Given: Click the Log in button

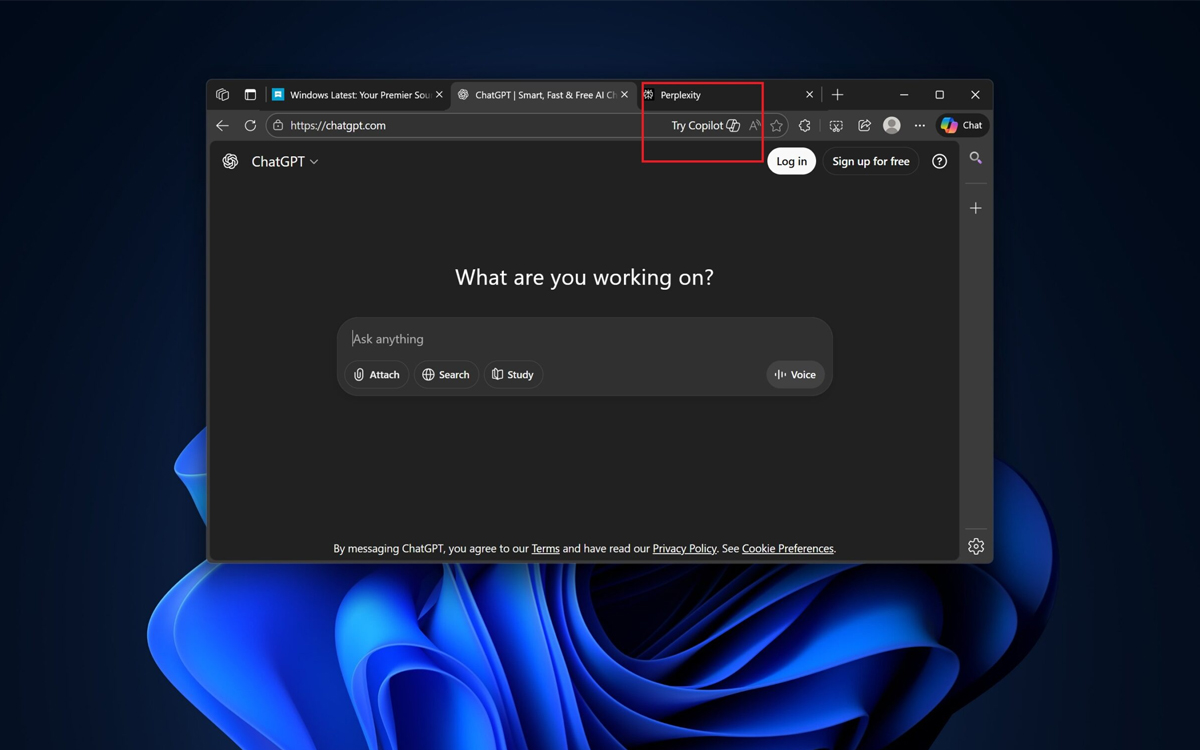Looking at the screenshot, I should click(x=791, y=161).
